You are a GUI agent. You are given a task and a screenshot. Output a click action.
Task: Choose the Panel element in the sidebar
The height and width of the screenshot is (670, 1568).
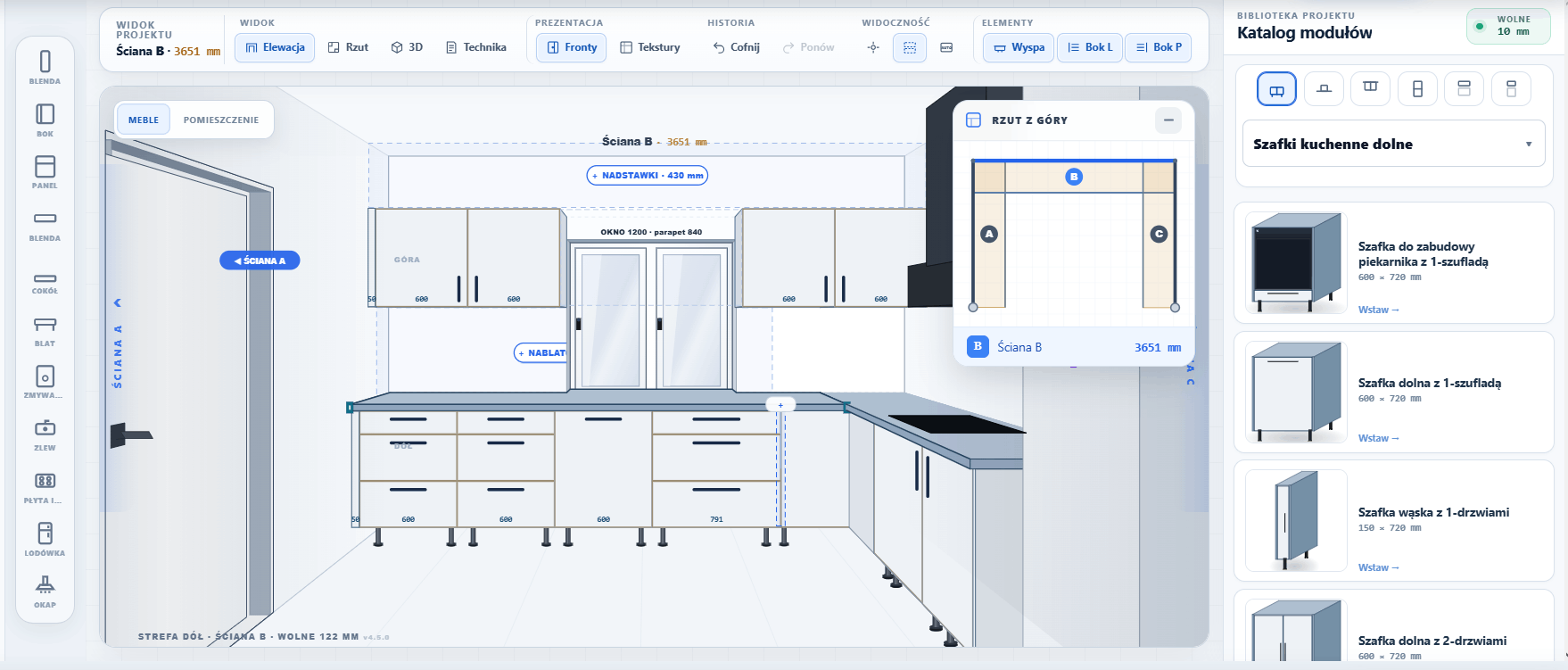pyautogui.click(x=45, y=172)
